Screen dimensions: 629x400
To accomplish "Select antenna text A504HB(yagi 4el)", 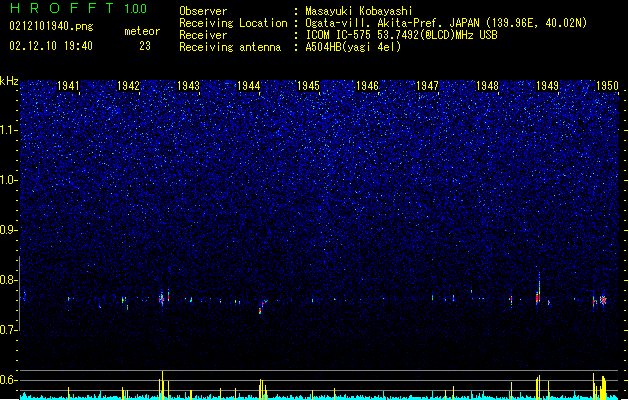I will 353,47.
